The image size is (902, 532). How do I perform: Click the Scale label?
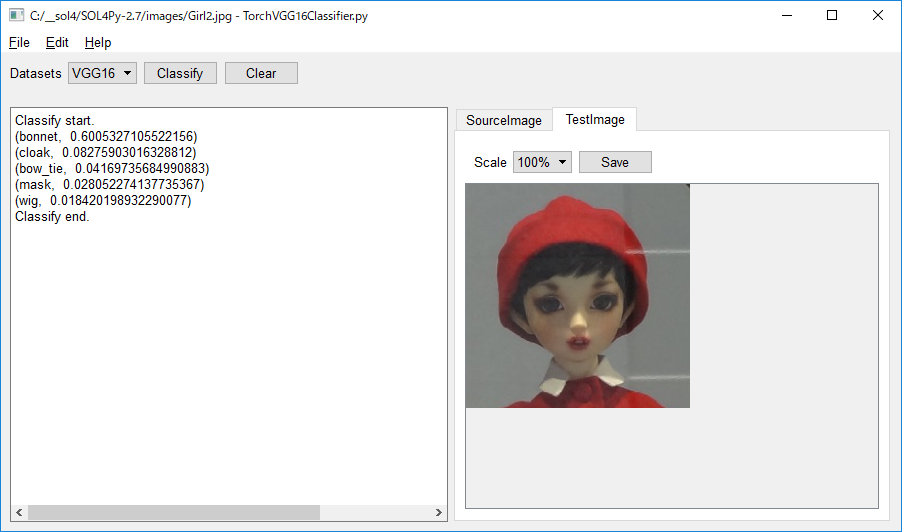[x=490, y=162]
